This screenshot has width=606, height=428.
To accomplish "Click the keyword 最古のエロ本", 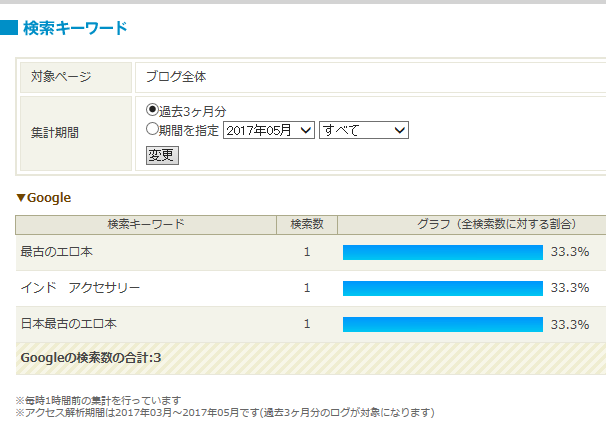I will click(x=56, y=252).
